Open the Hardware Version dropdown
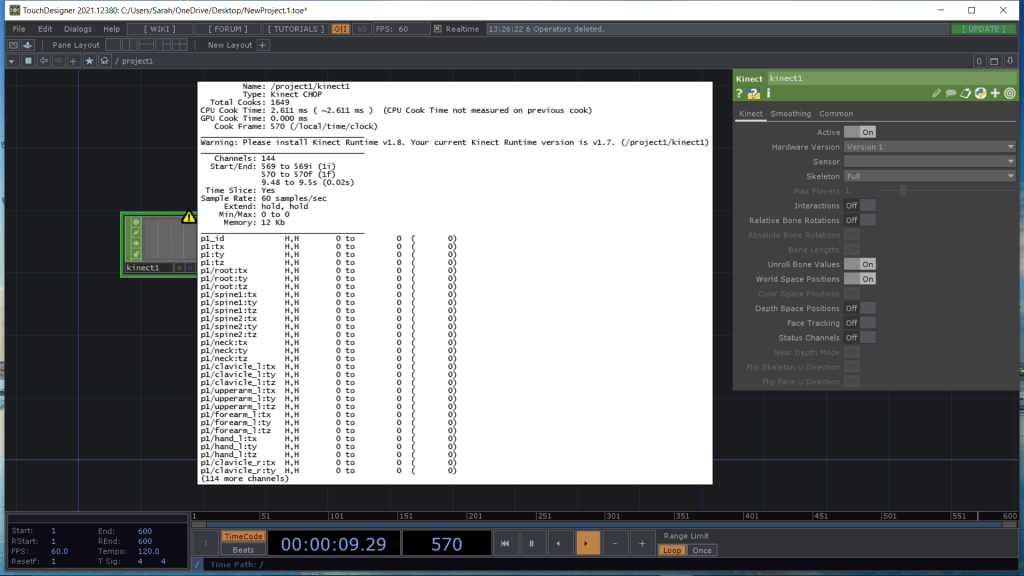This screenshot has height=576, width=1024. coord(929,147)
